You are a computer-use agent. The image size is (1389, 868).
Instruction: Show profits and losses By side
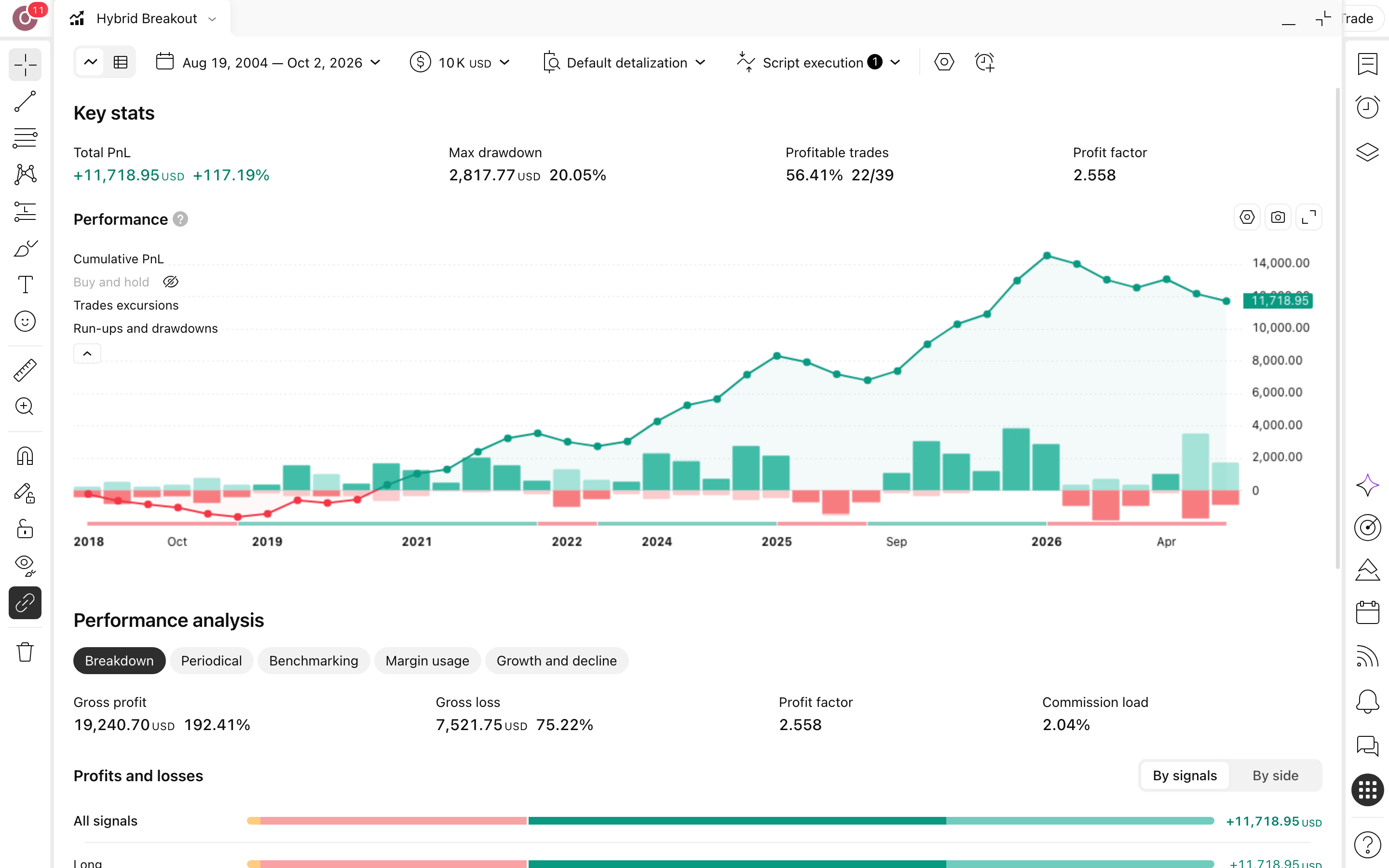[1275, 775]
